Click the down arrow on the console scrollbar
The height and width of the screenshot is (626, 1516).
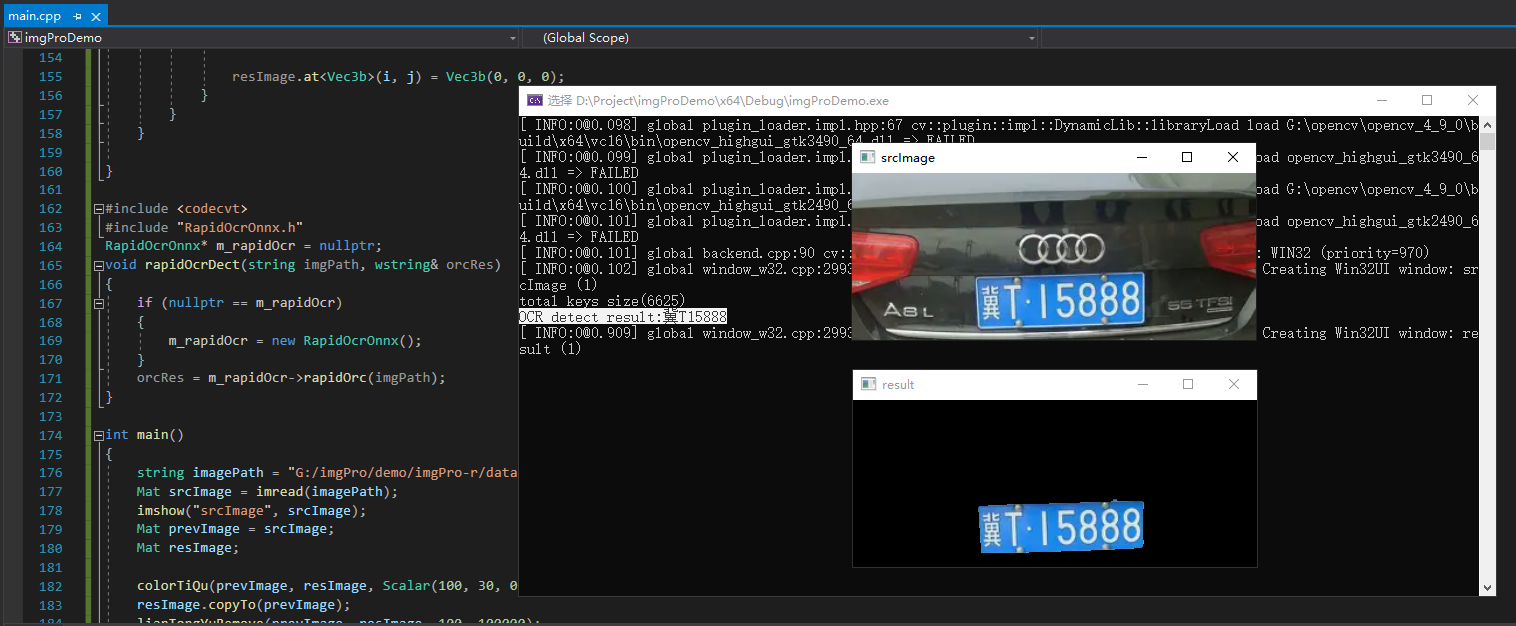click(x=1487, y=586)
